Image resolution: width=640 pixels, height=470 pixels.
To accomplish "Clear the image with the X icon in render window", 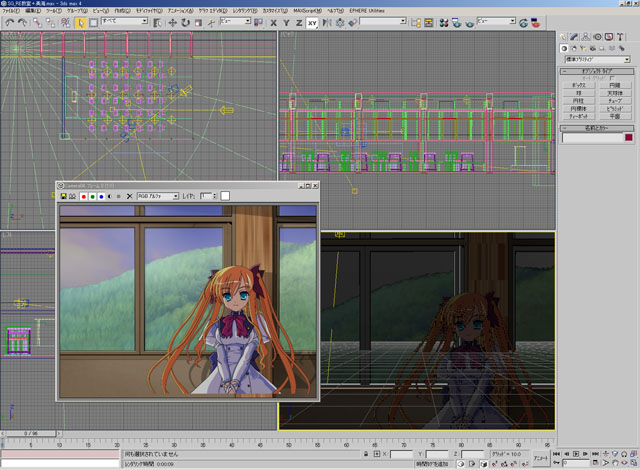I will (x=129, y=197).
